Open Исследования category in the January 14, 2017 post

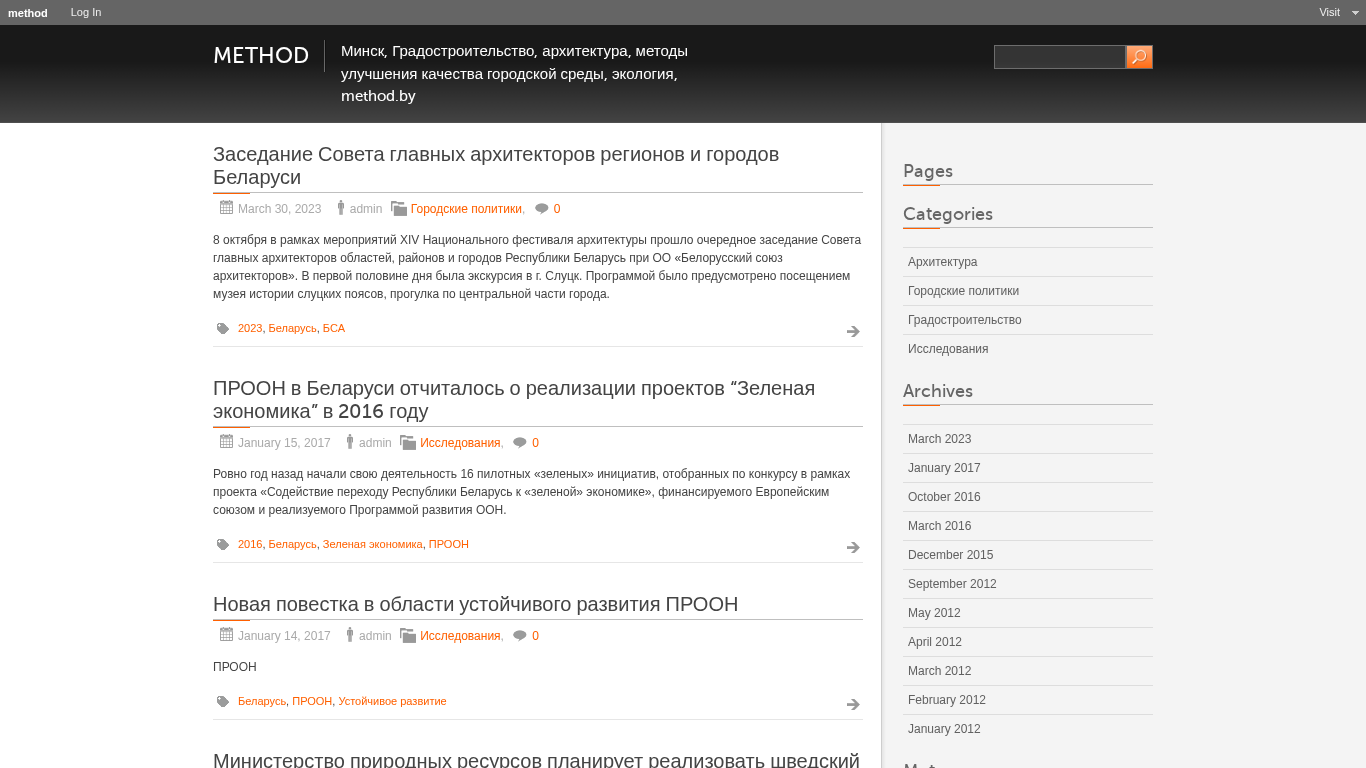point(460,636)
